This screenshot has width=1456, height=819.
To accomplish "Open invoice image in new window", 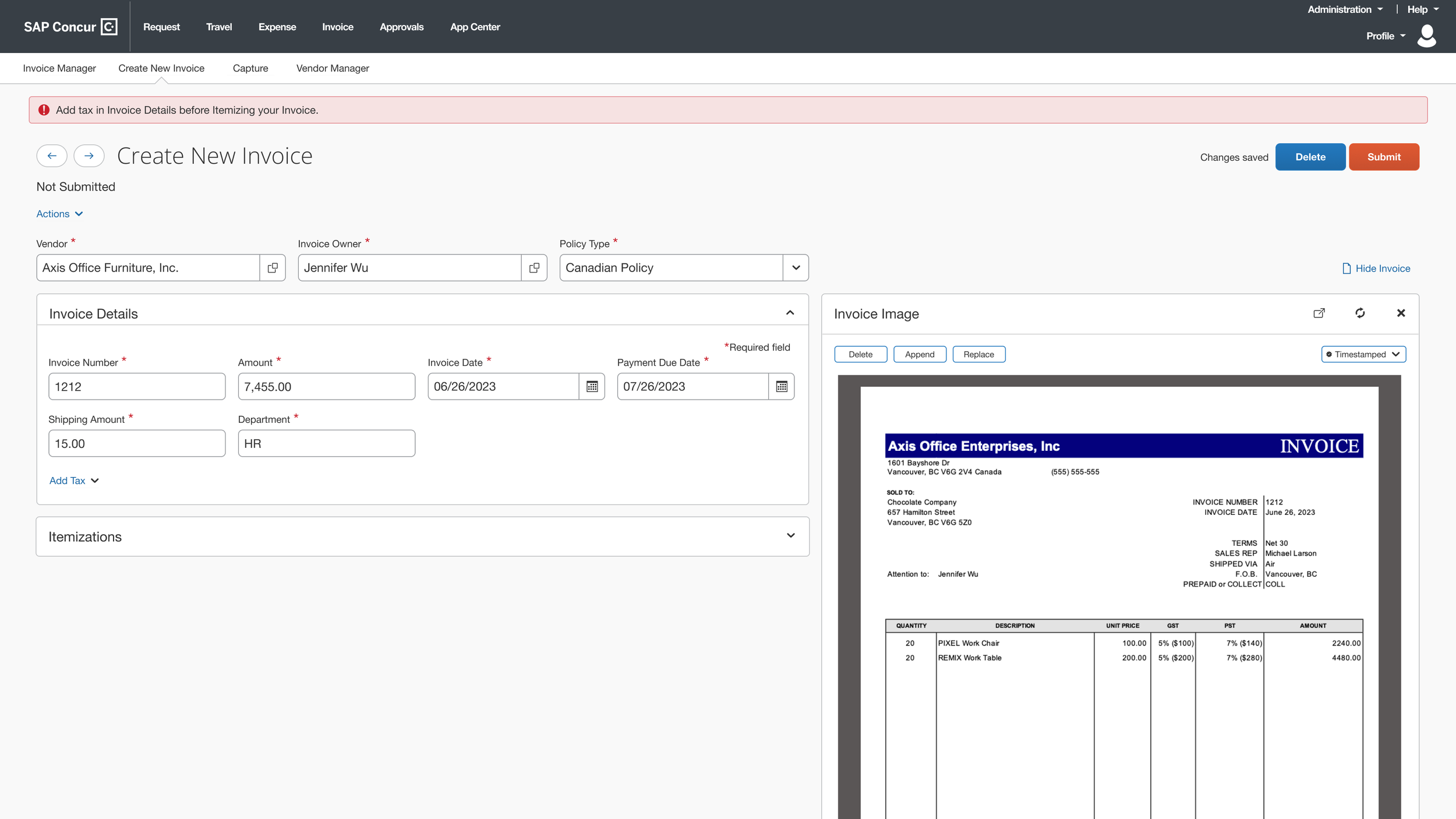I will click(x=1319, y=313).
